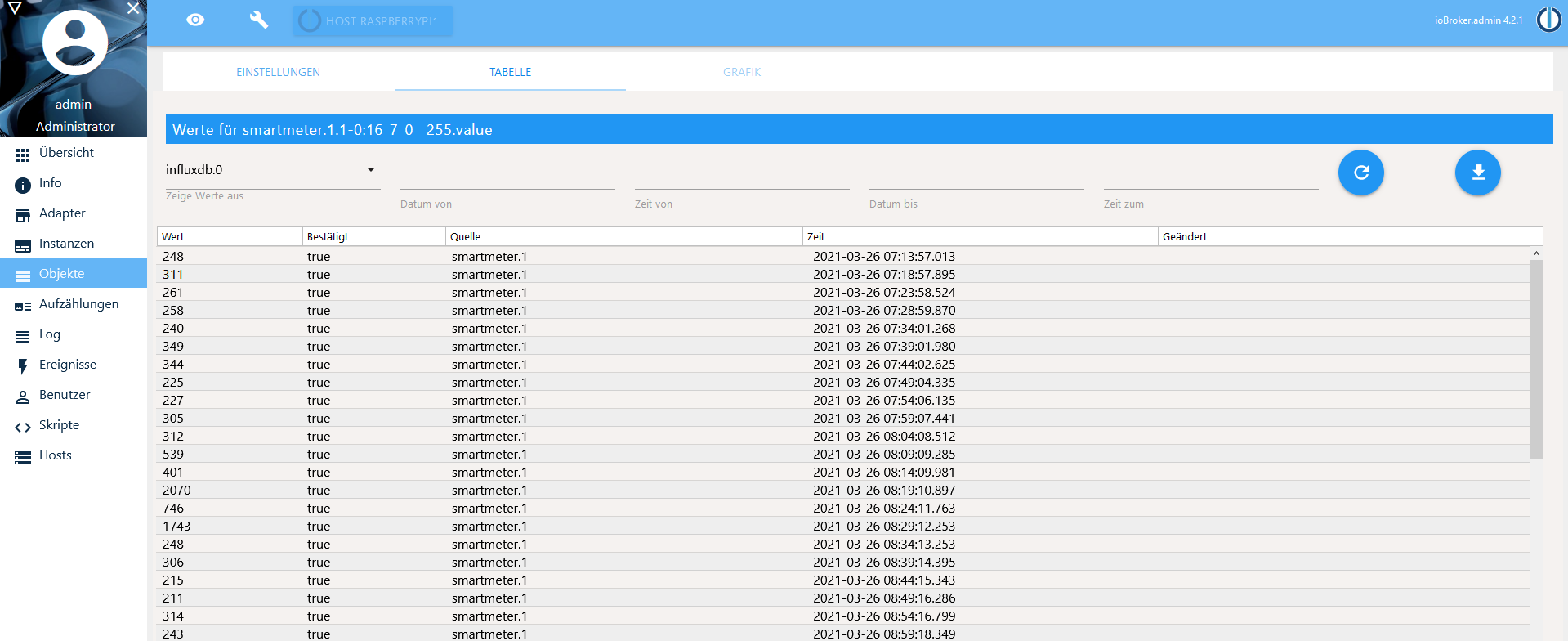Open the Info menu entry
Screen dimensions: 1568x641
pos(51,183)
